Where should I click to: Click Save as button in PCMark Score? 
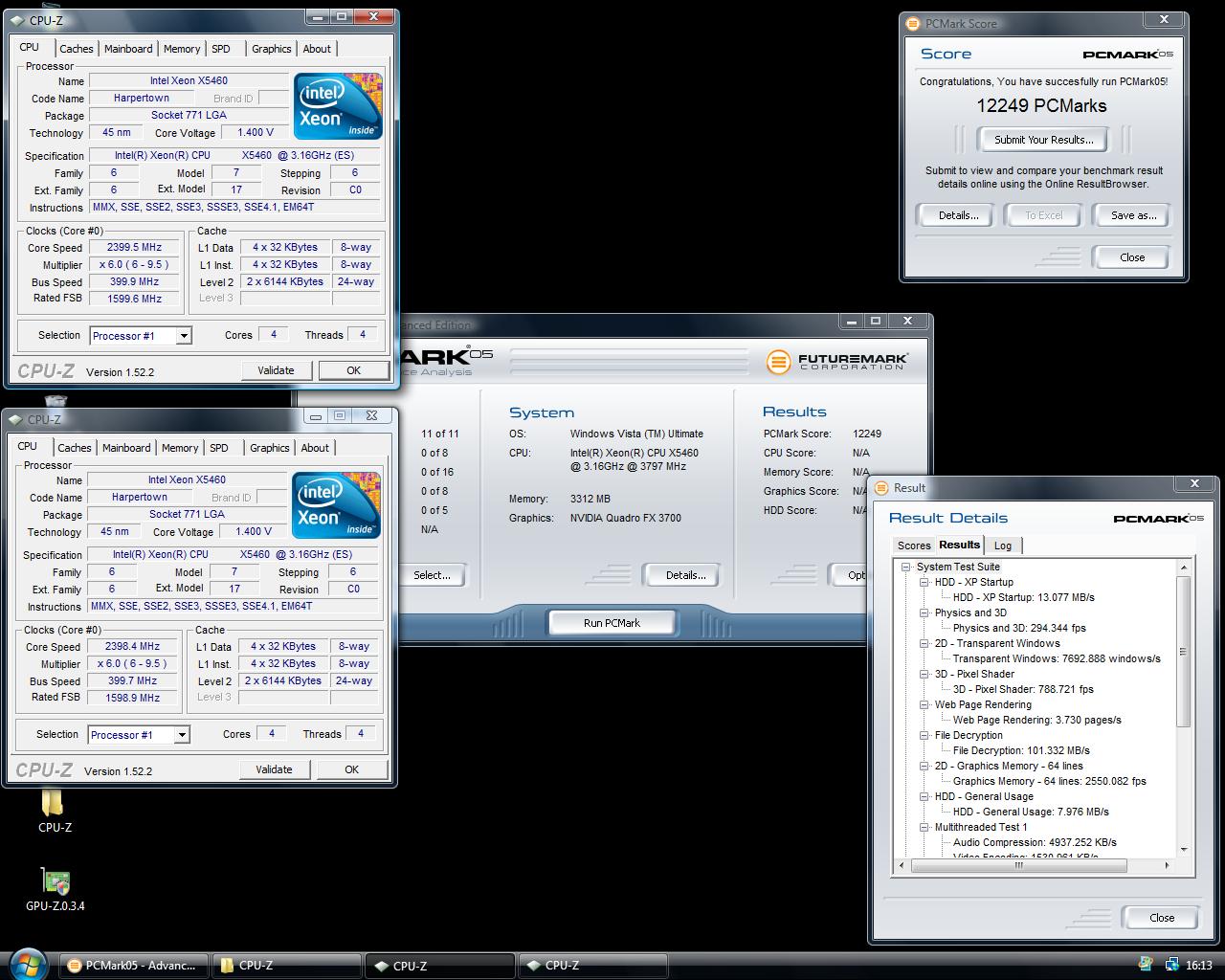(1133, 215)
